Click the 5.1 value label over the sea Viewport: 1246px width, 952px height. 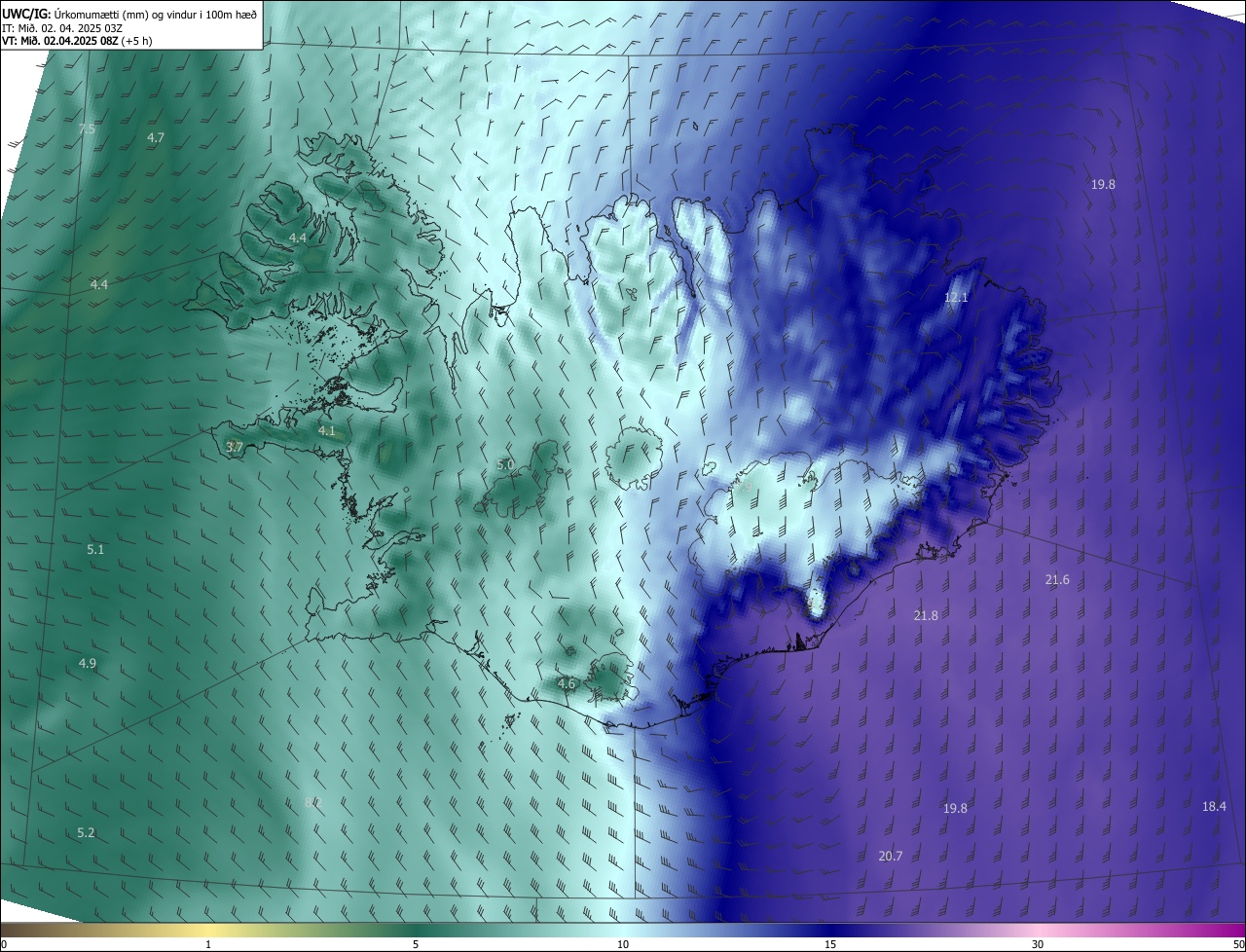pos(95,549)
